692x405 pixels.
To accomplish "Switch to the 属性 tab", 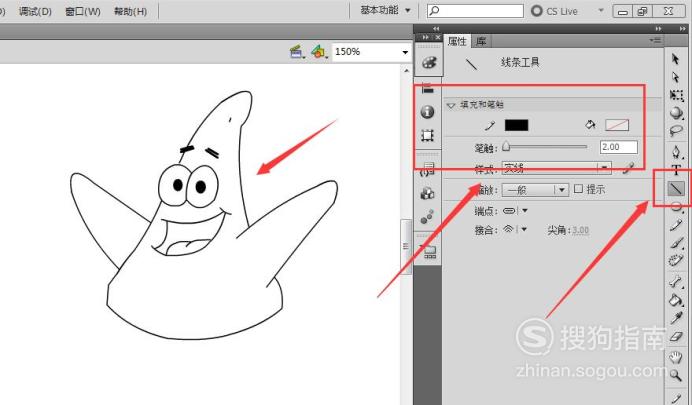I will [457, 41].
